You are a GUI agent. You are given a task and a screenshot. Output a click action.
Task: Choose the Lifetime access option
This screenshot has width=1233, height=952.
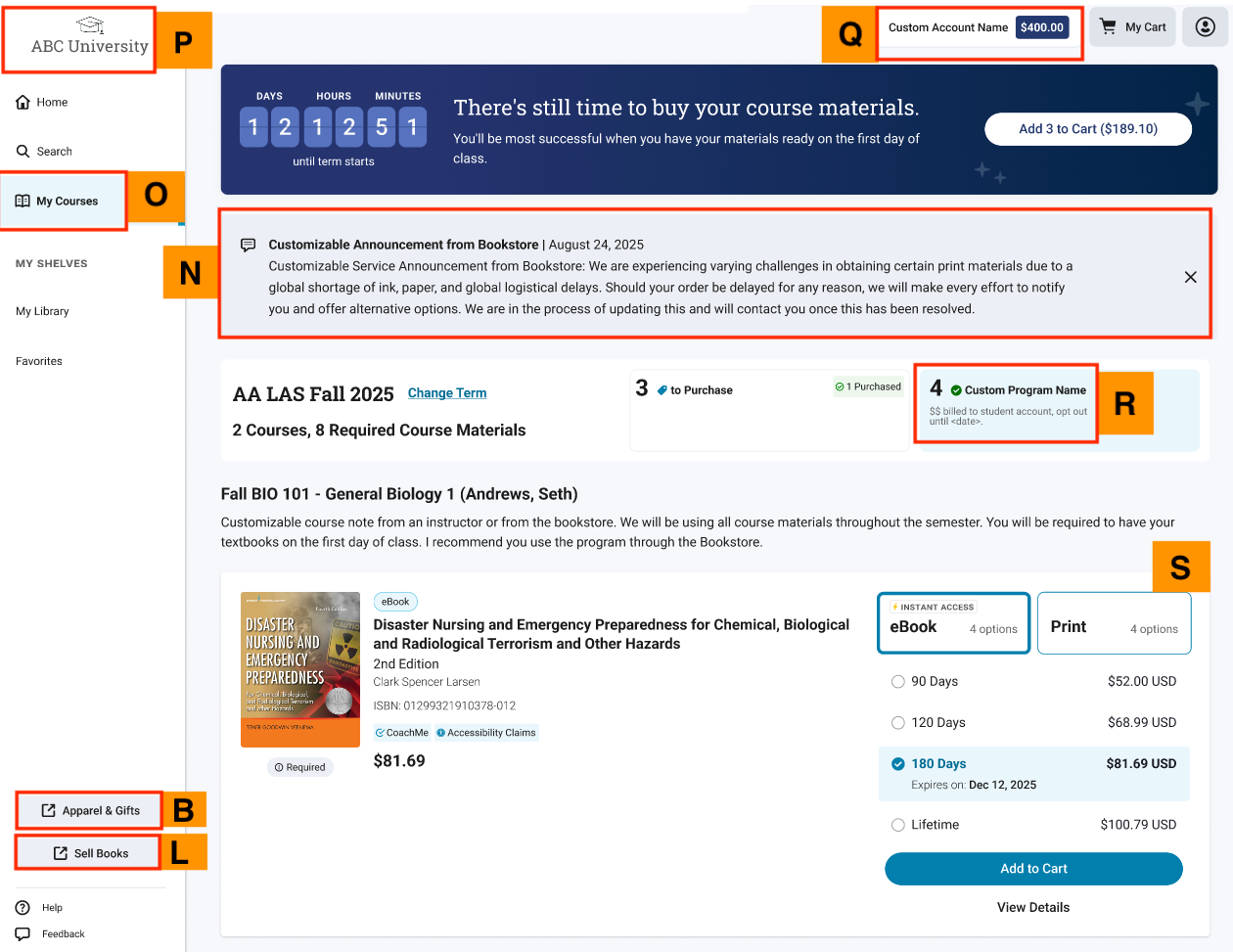pyautogui.click(x=898, y=825)
